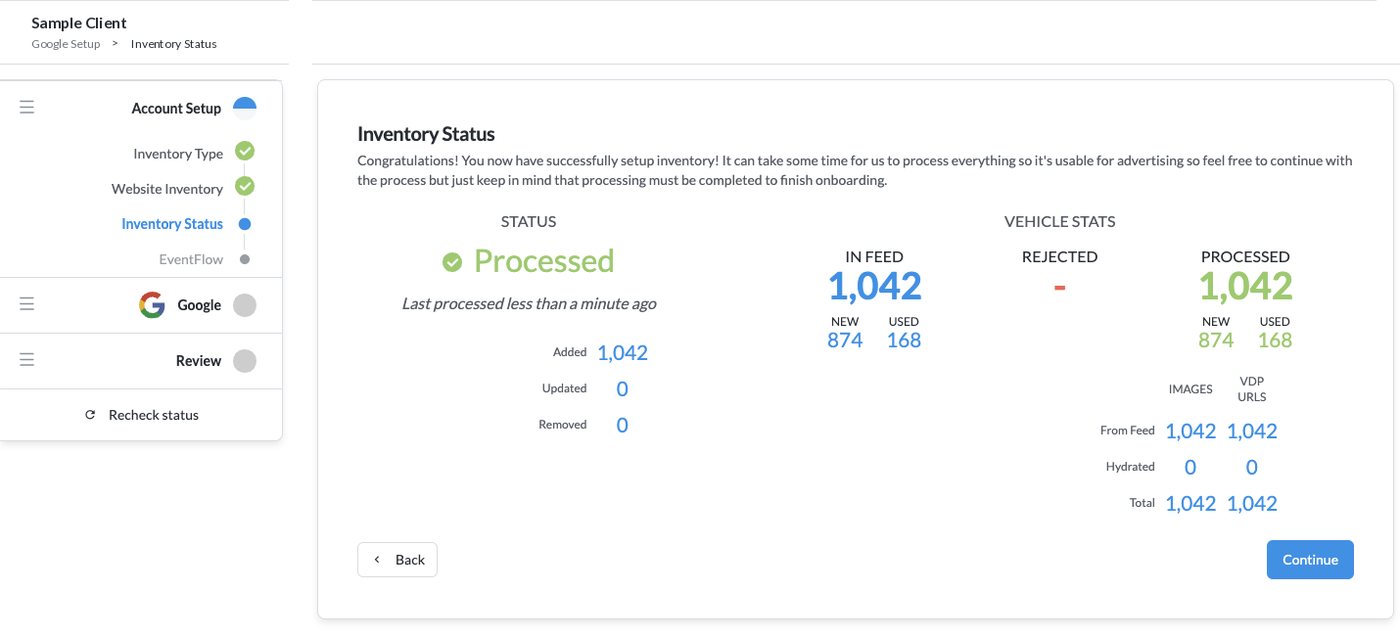Click the gray dot next to EventFlow

coord(245,259)
